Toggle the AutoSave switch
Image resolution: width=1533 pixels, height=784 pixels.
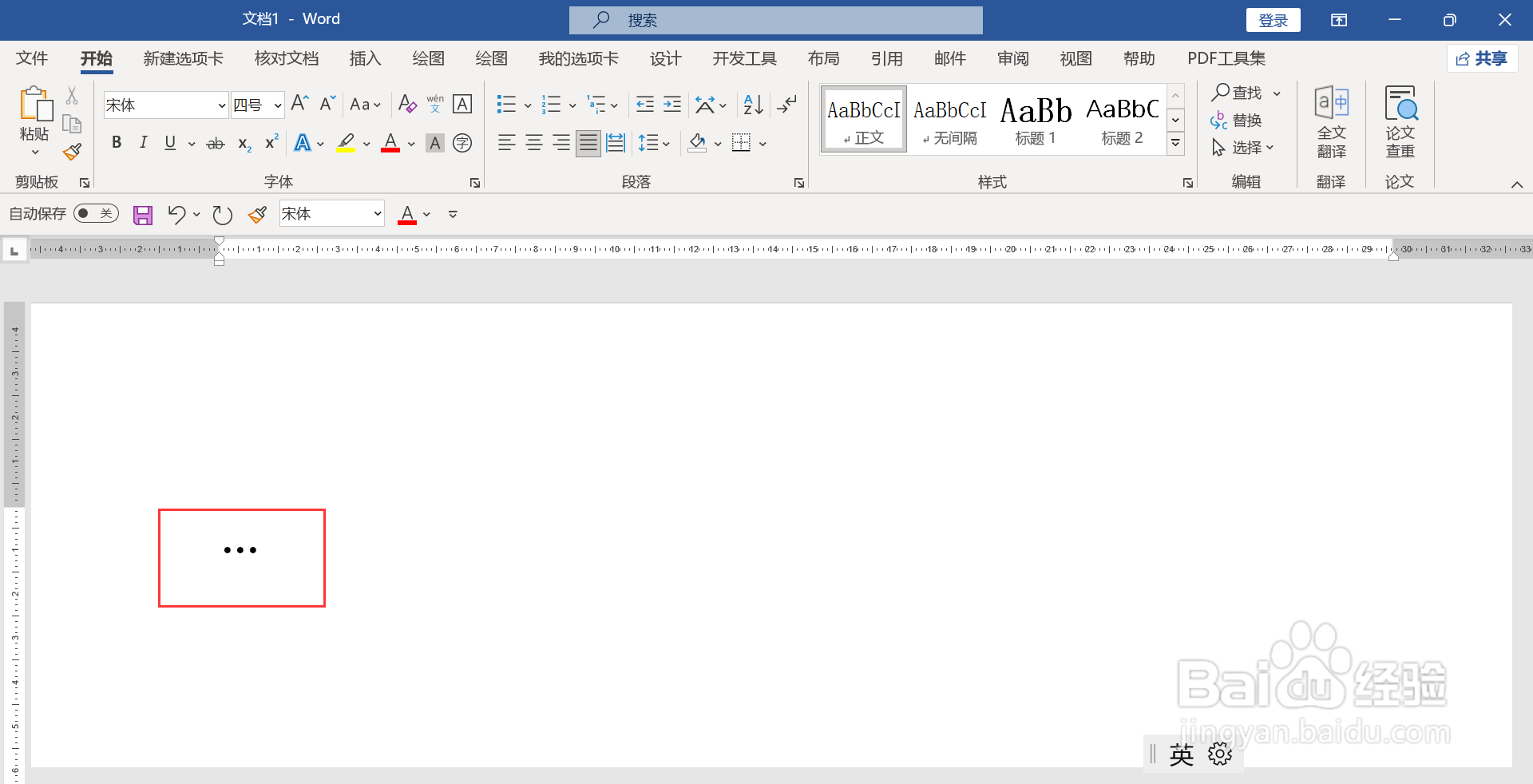[96, 213]
